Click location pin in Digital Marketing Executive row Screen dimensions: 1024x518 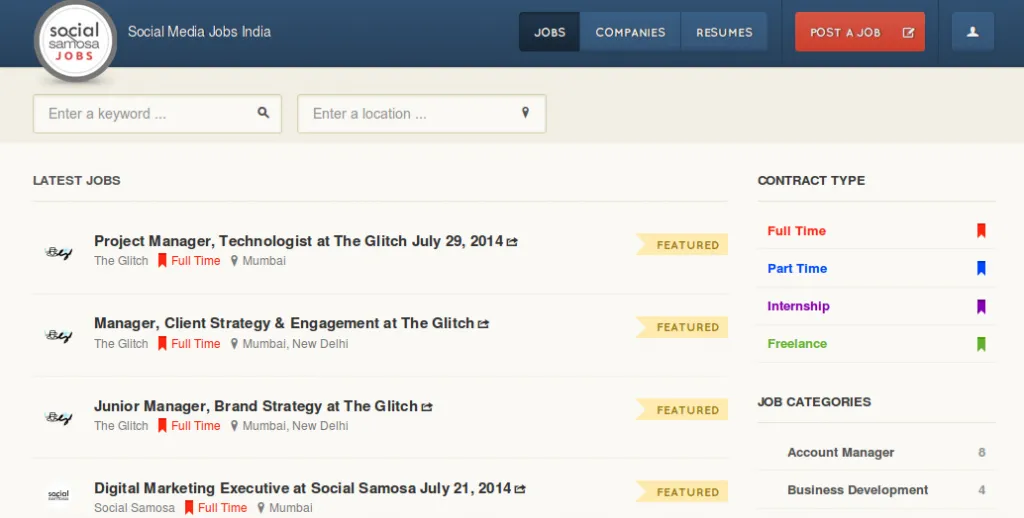click(x=261, y=508)
